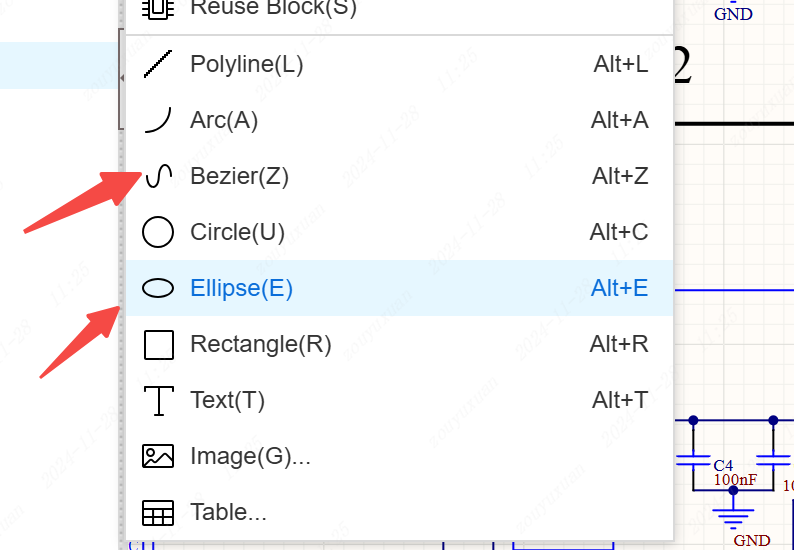Click the C4 designator text
The width and height of the screenshot is (794, 550).
[723, 465]
